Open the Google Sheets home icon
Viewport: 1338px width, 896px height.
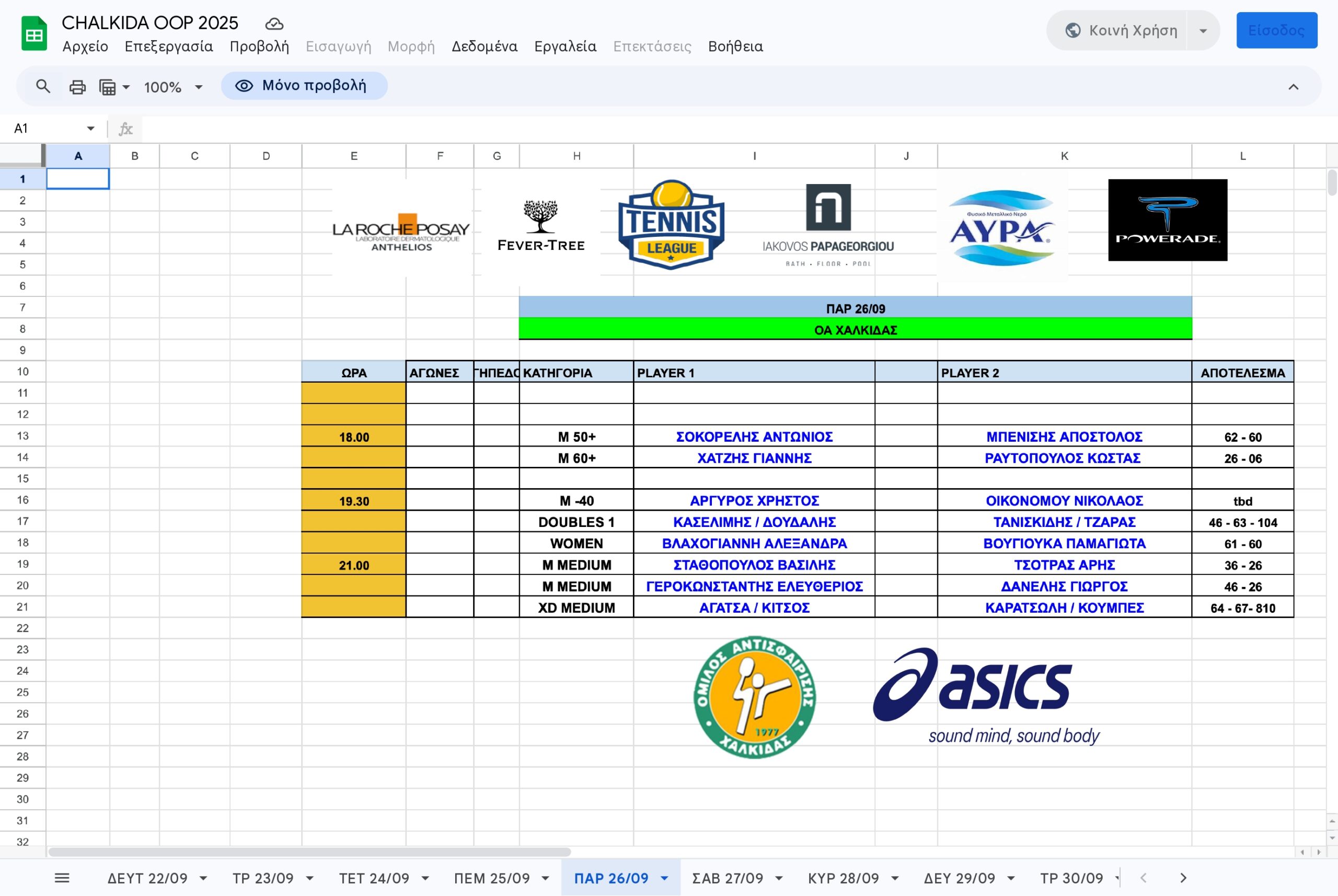tap(33, 33)
